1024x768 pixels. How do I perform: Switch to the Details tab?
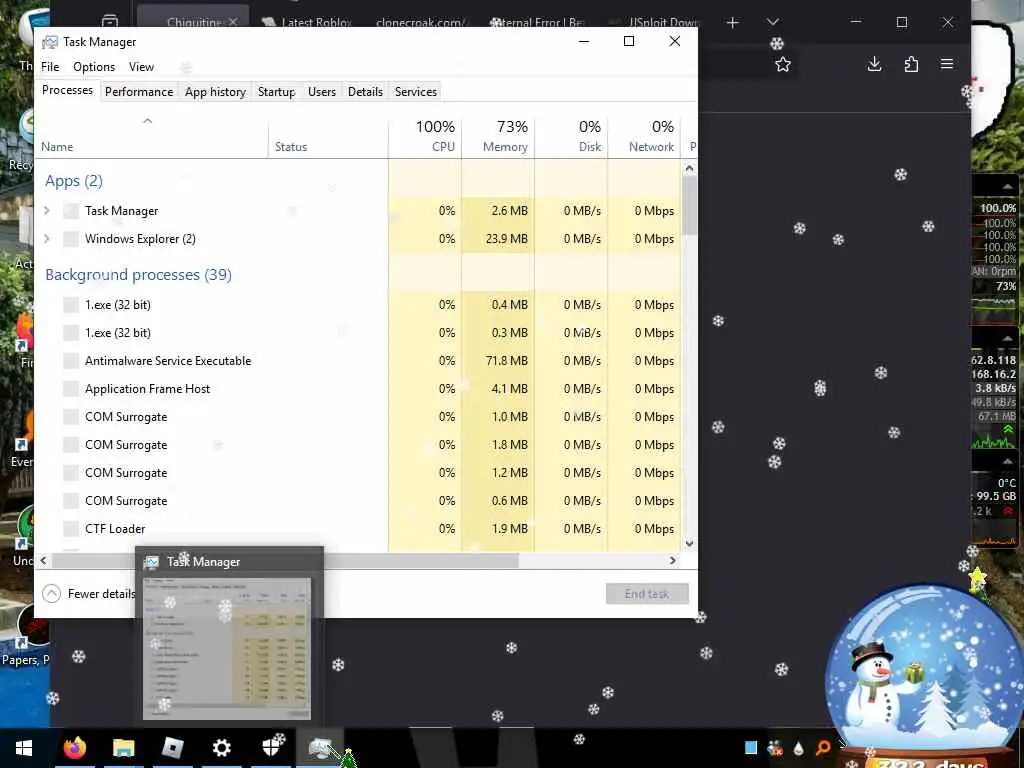coord(365,91)
